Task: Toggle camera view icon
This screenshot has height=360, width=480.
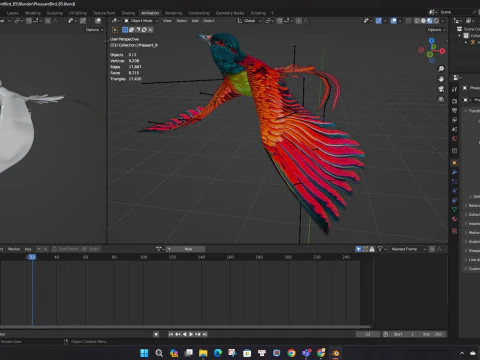Action: point(441,89)
